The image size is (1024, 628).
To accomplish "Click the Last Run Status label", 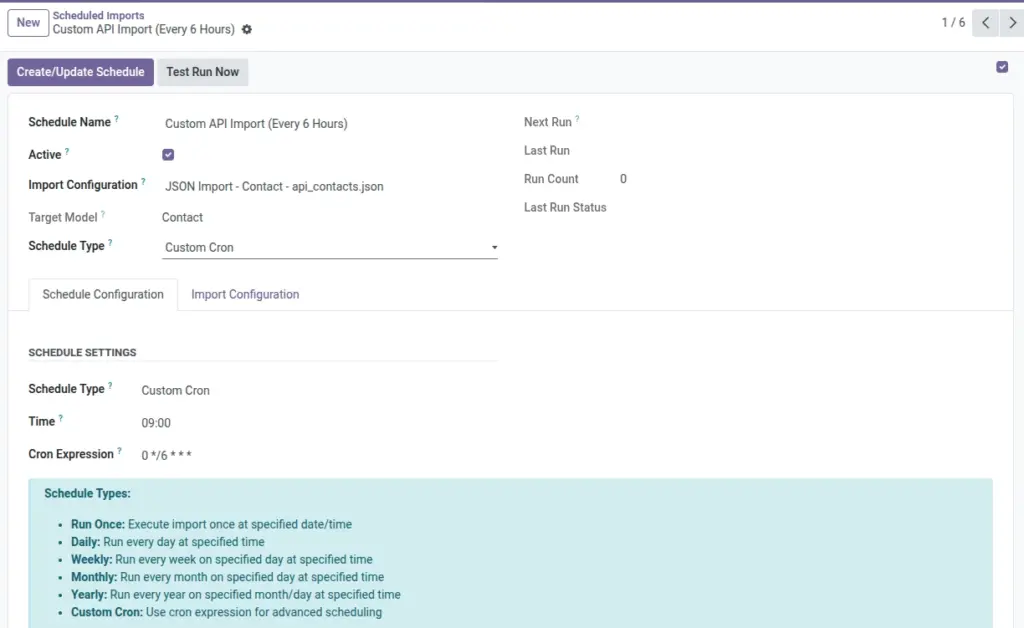I will tap(565, 208).
